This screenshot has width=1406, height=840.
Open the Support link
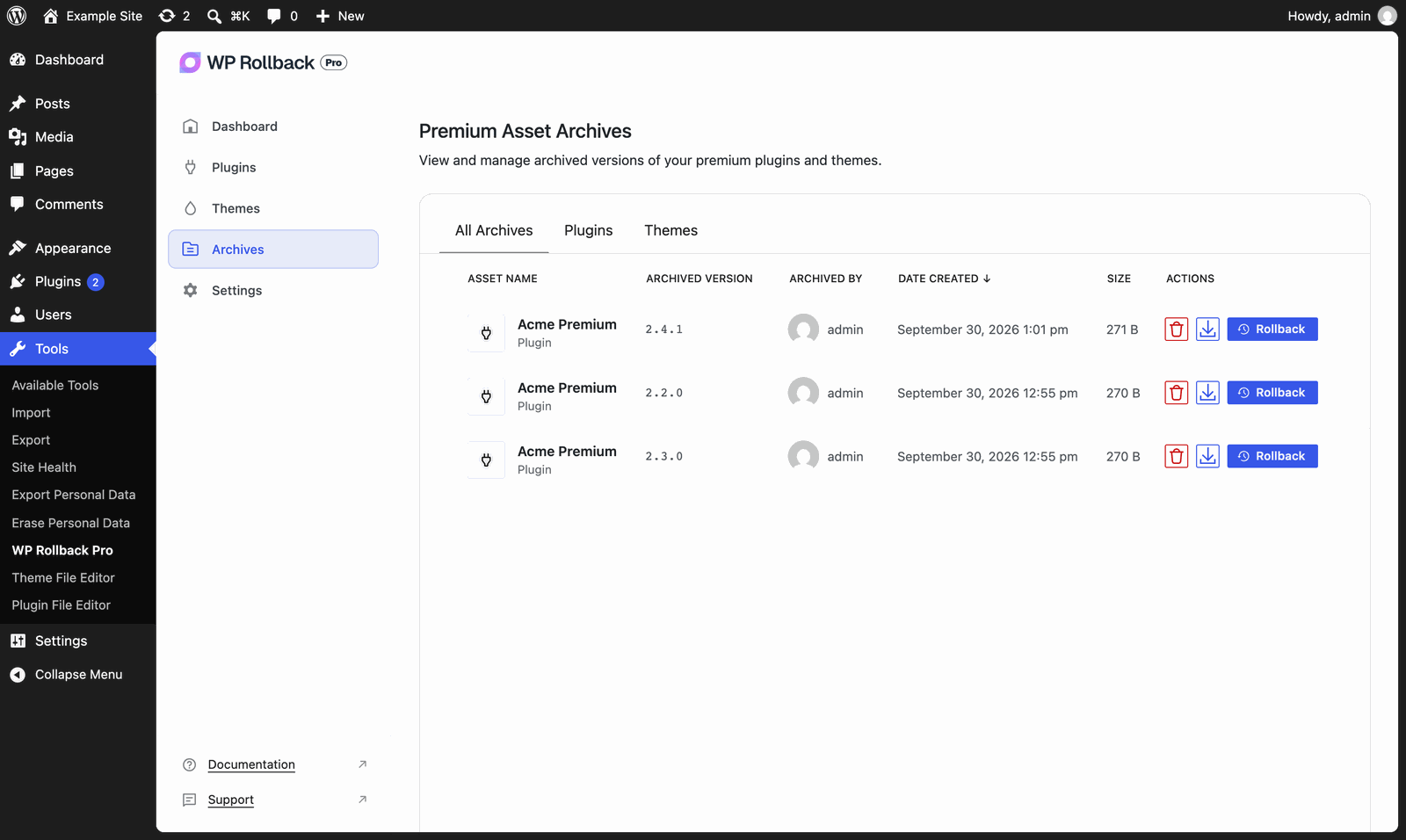click(x=231, y=800)
